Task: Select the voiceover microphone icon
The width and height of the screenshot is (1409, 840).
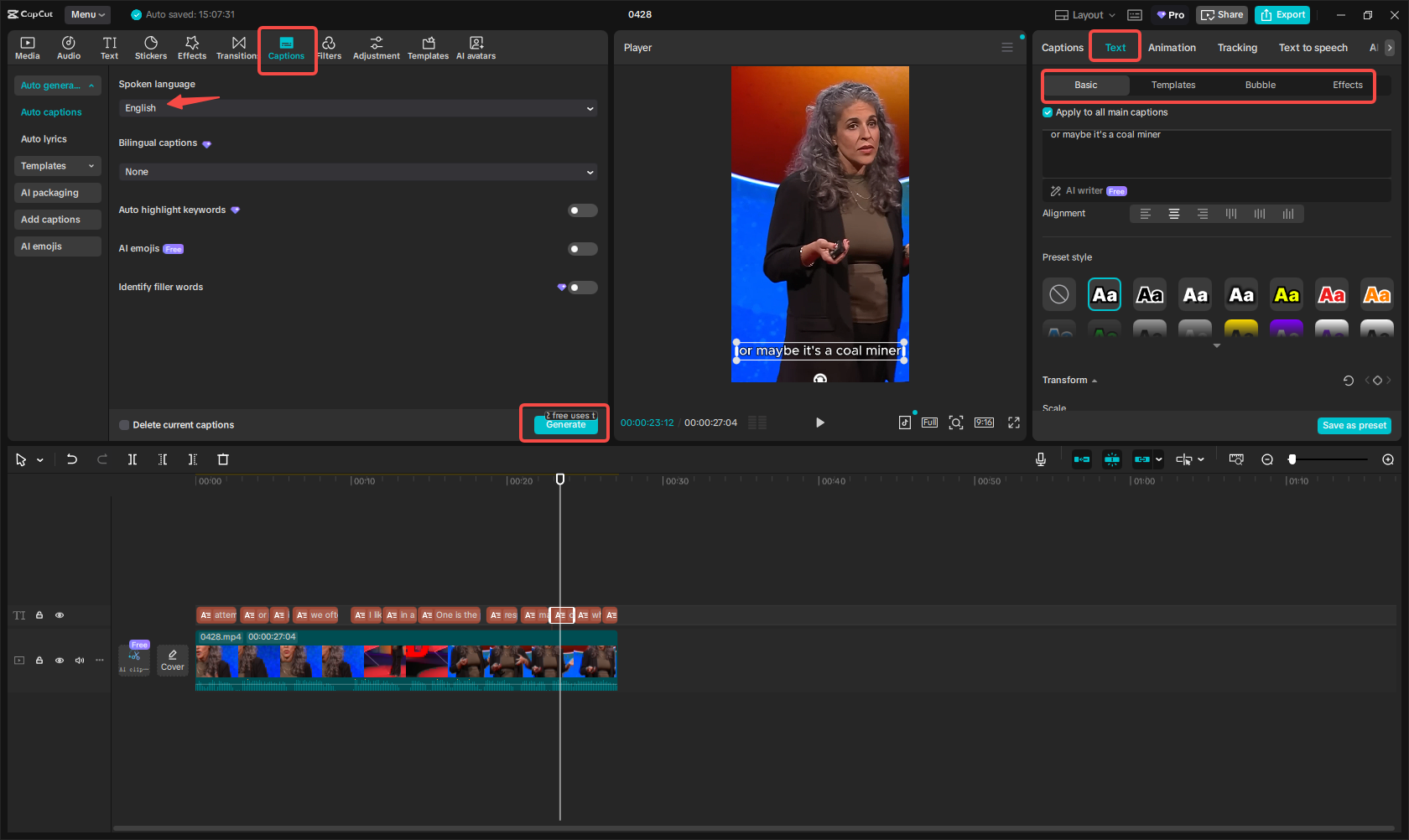Action: [x=1040, y=459]
